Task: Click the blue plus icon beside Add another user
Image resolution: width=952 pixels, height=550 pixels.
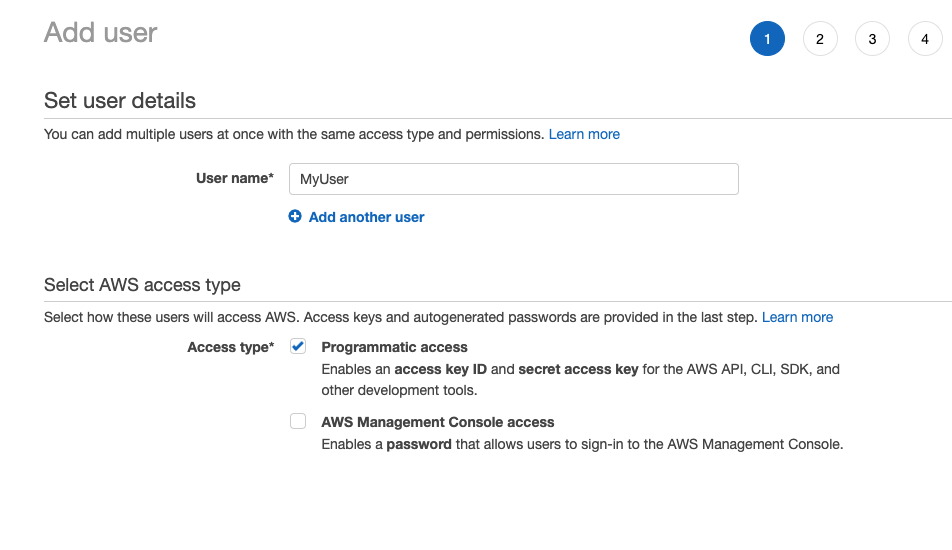Action: [294, 217]
